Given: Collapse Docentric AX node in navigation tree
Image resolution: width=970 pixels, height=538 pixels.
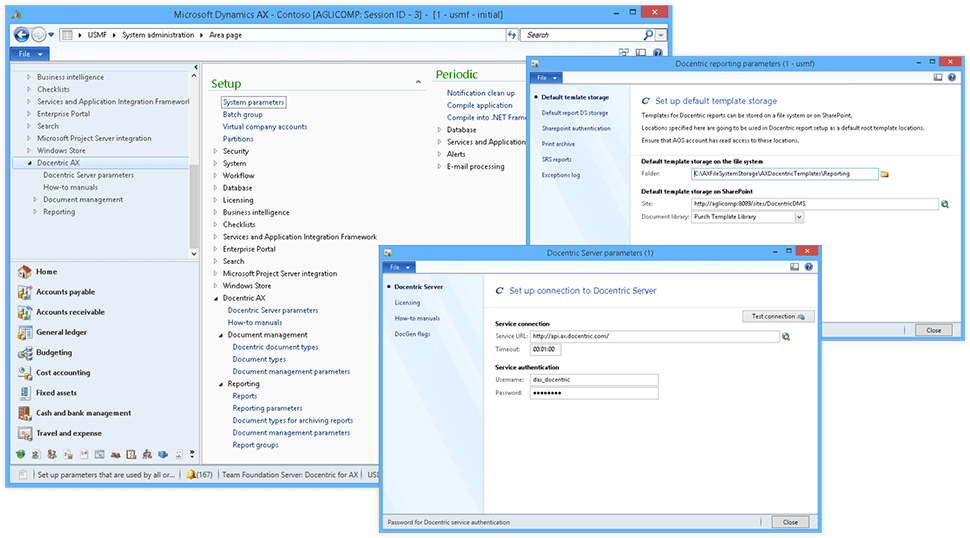Looking at the screenshot, I should 29,163.
